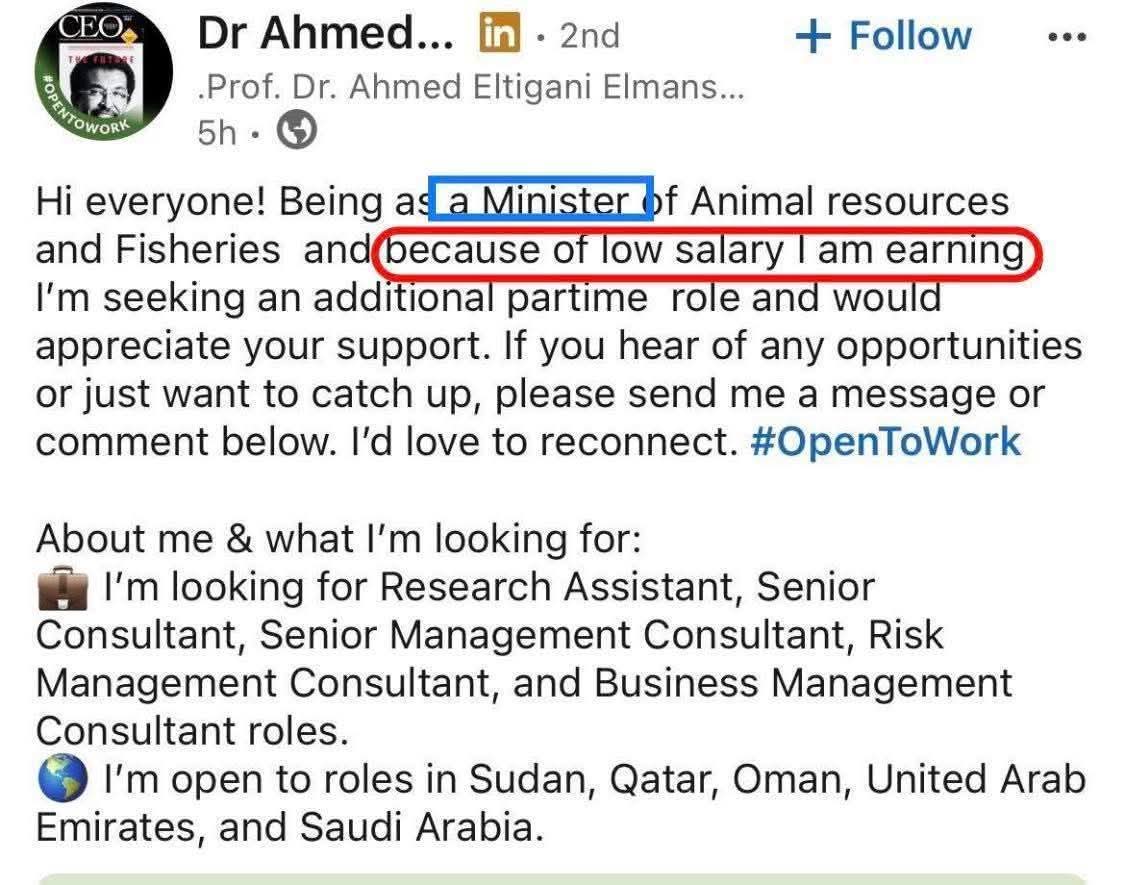Click the red-circled 'because of low salary' phrase
This screenshot has width=1125, height=885.
(706, 250)
